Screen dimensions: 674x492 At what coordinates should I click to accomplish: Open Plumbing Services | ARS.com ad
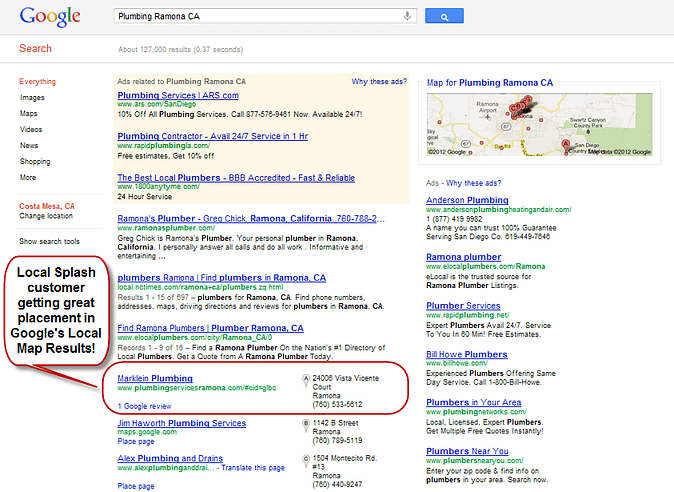(178, 95)
